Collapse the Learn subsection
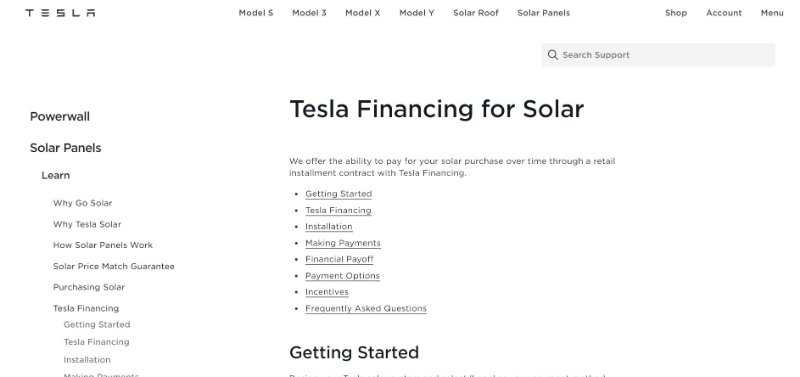The height and width of the screenshot is (377, 800). tap(56, 175)
